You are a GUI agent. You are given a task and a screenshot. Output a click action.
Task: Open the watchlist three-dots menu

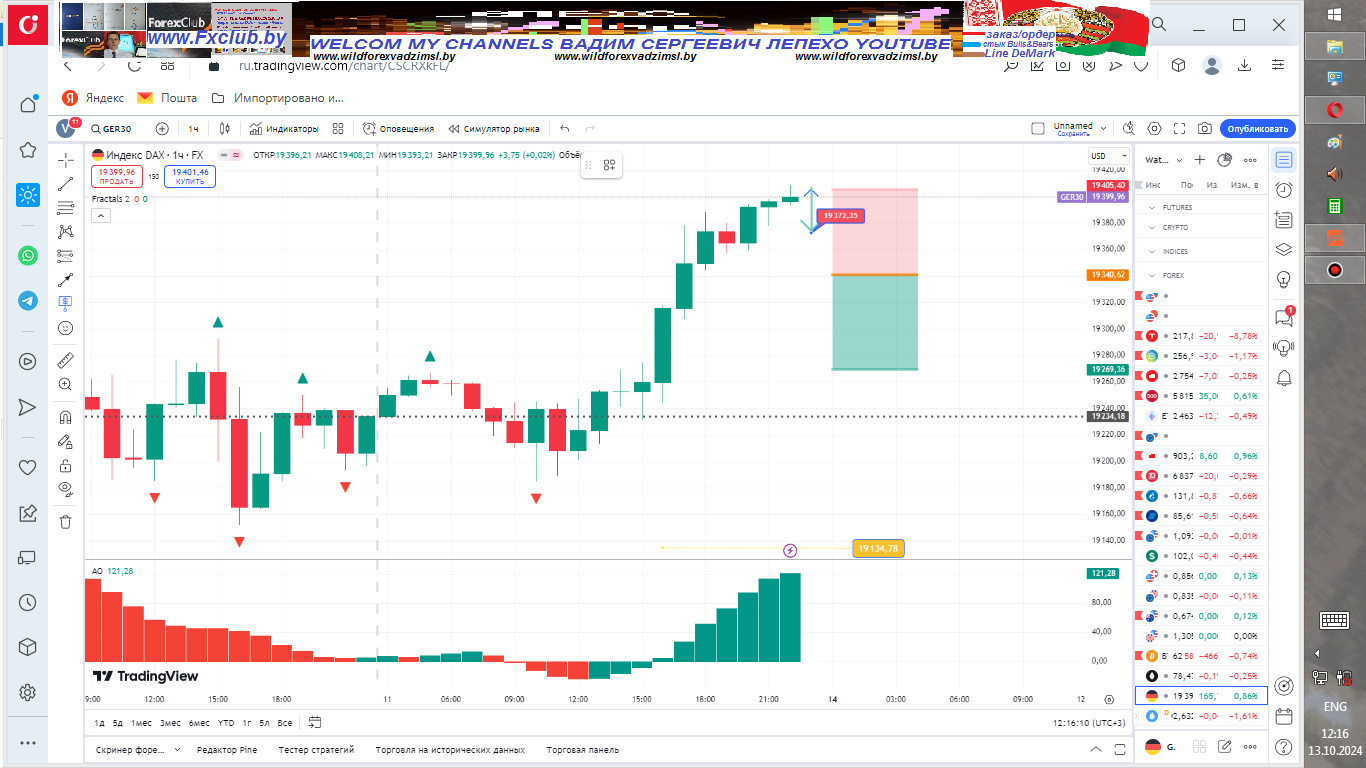pyautogui.click(x=1250, y=160)
